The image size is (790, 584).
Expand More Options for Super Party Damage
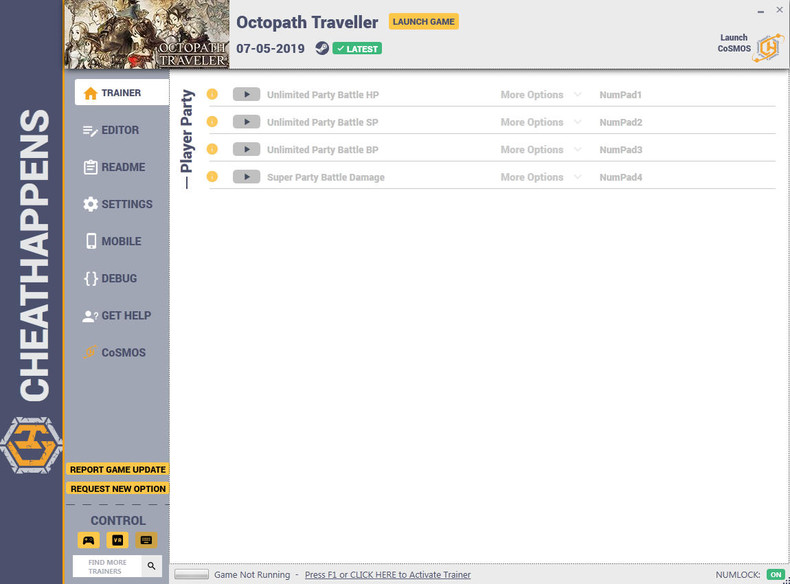tap(541, 177)
